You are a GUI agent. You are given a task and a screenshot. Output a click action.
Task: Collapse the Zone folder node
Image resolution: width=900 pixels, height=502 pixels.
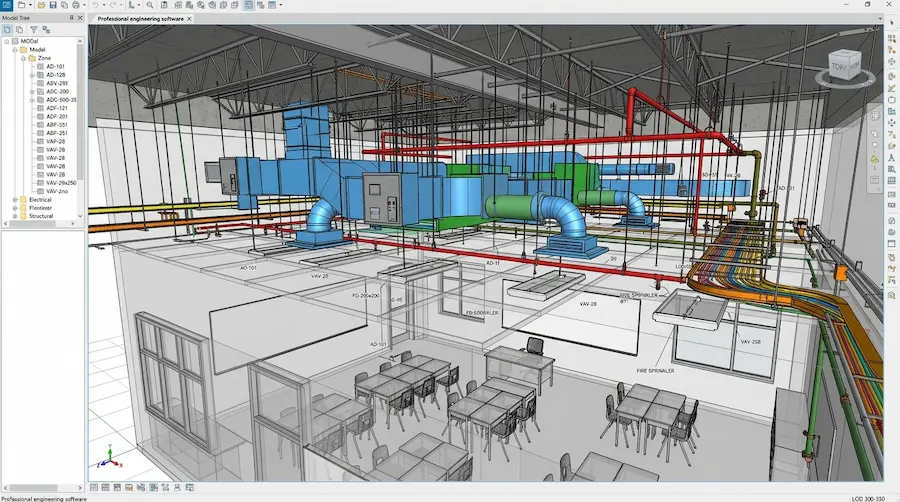24,58
